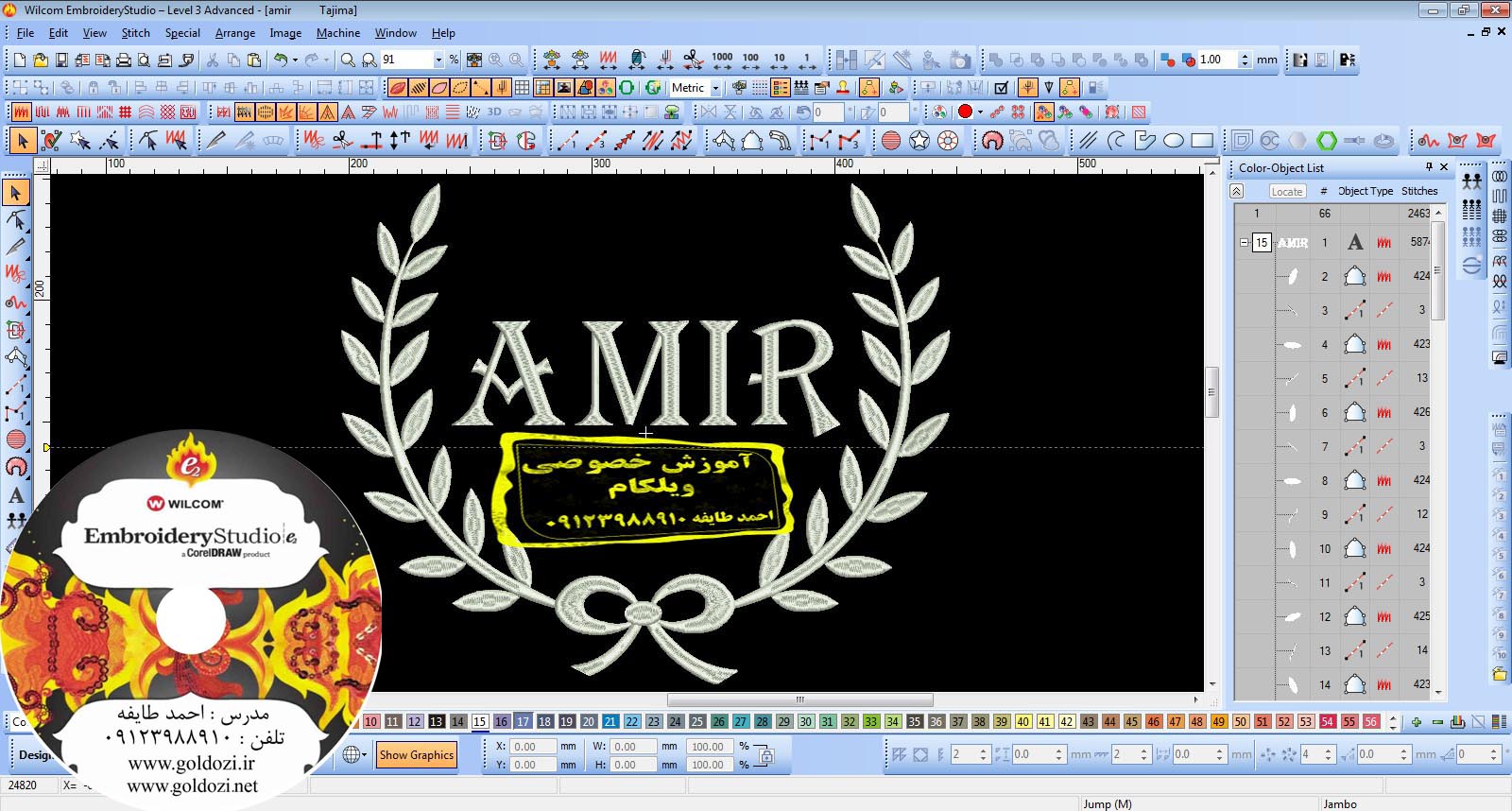The width and height of the screenshot is (1512, 811).
Task: Save the design with the floppy disk icon
Action: 60,60
